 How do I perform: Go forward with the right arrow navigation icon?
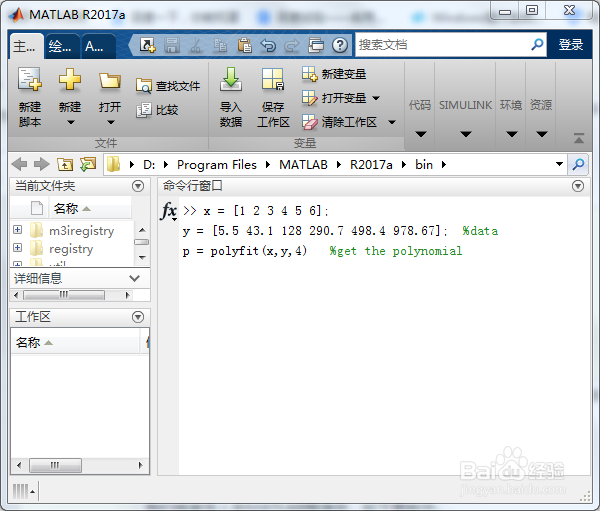click(x=42, y=165)
